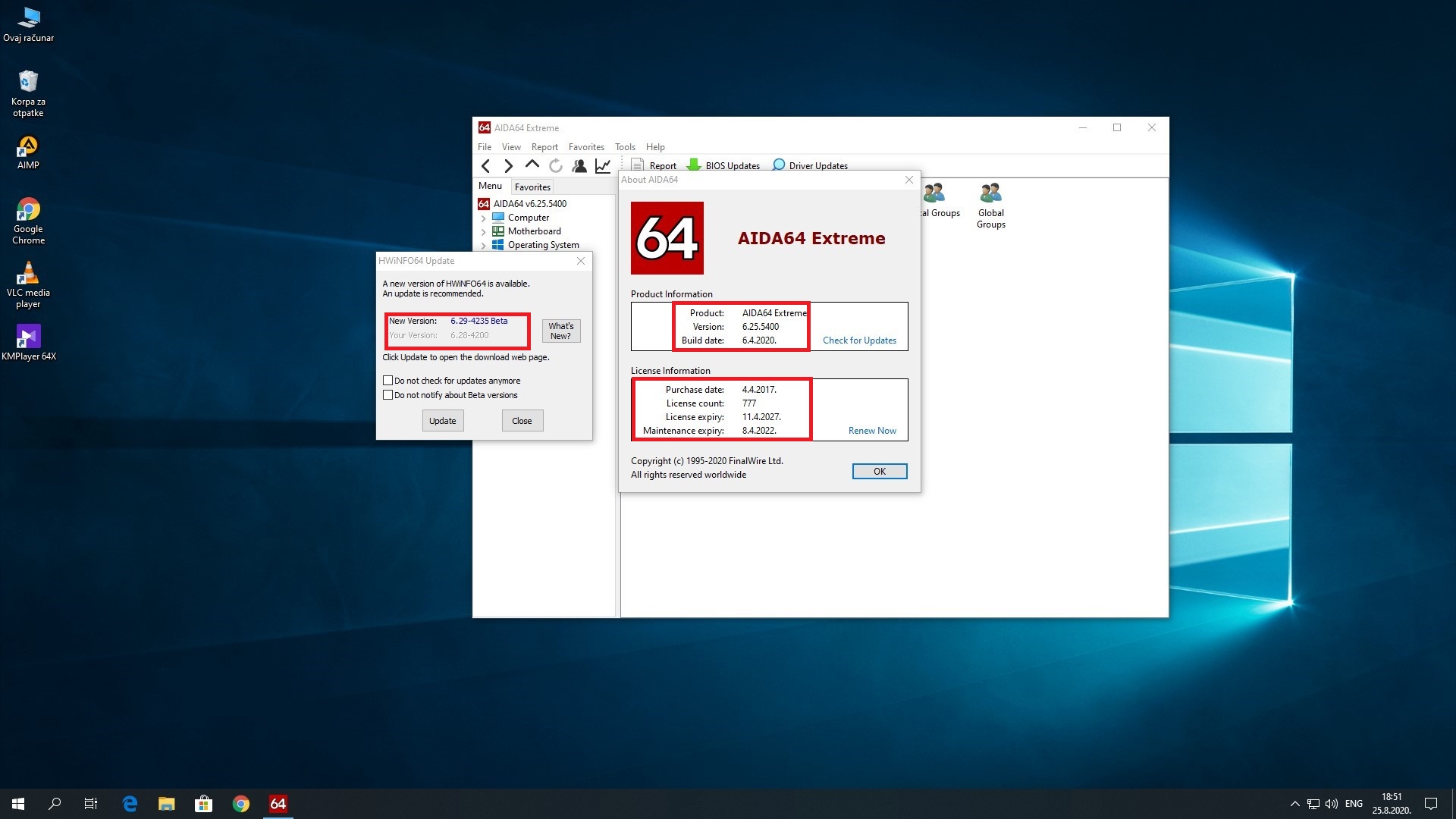
Task: Expand the Operating System tree node
Action: point(484,246)
